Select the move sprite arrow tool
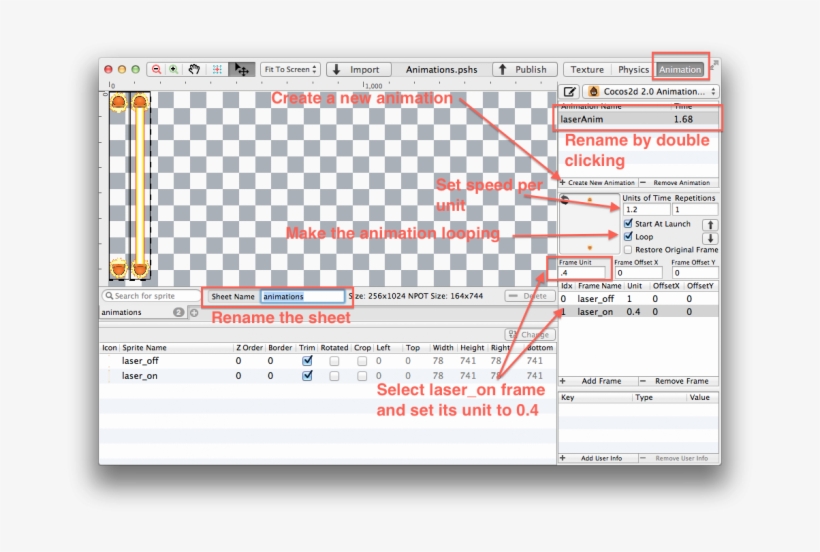Image resolution: width=820 pixels, height=552 pixels. click(241, 70)
